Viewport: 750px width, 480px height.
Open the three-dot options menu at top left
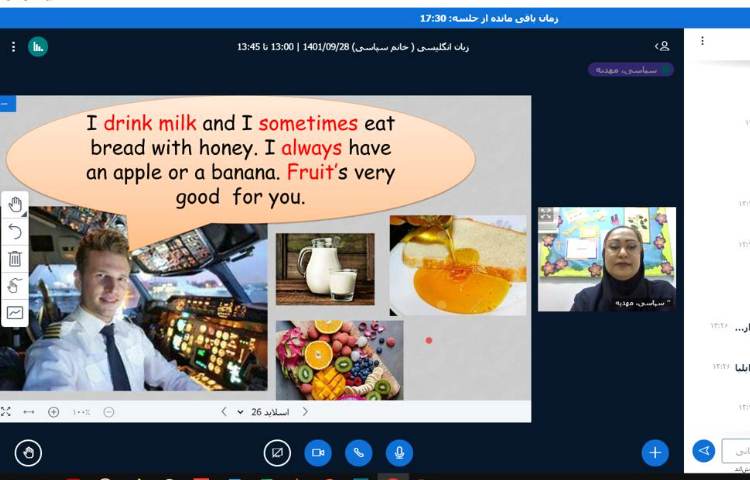click(x=13, y=46)
